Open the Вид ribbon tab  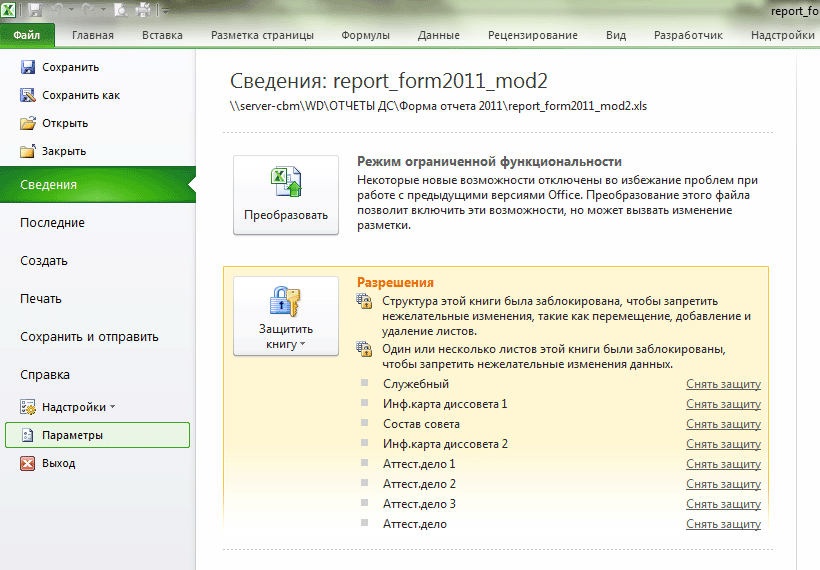[x=616, y=35]
